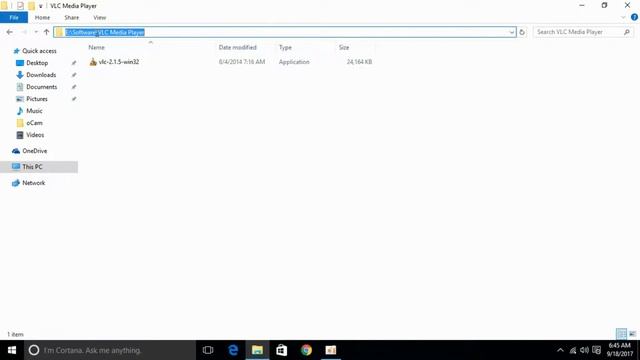Go back using the back arrow

click(9, 32)
